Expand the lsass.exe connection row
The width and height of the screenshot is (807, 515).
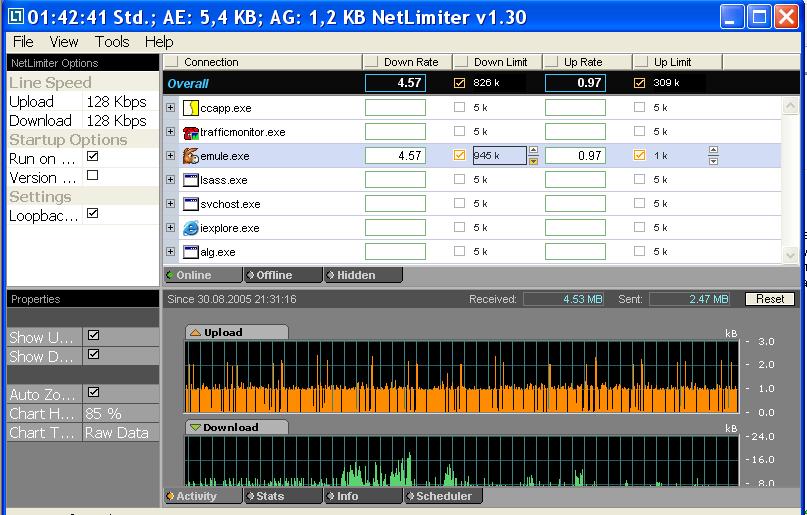click(170, 180)
